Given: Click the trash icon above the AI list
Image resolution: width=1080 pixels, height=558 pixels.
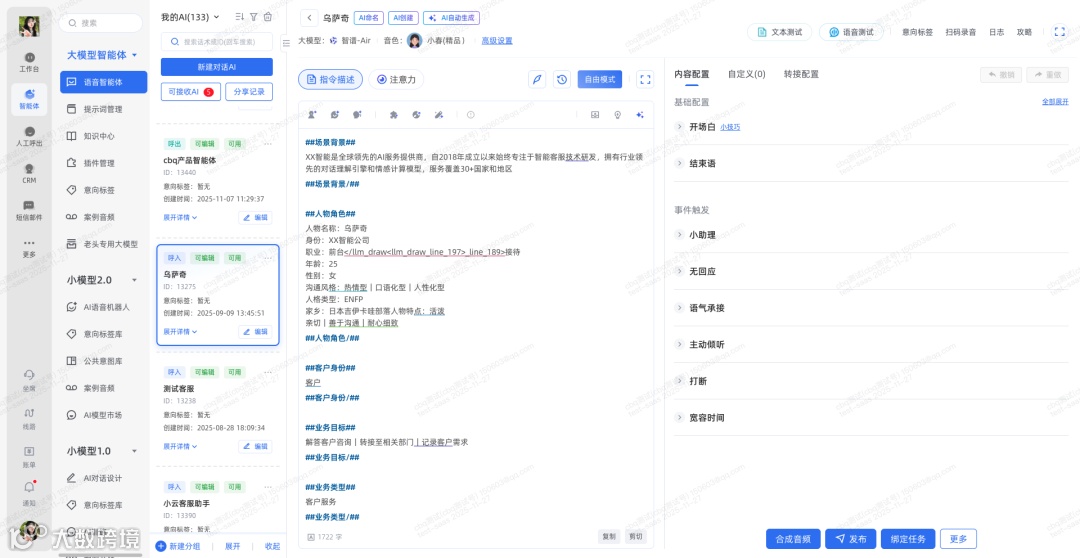Looking at the screenshot, I should (x=268, y=17).
